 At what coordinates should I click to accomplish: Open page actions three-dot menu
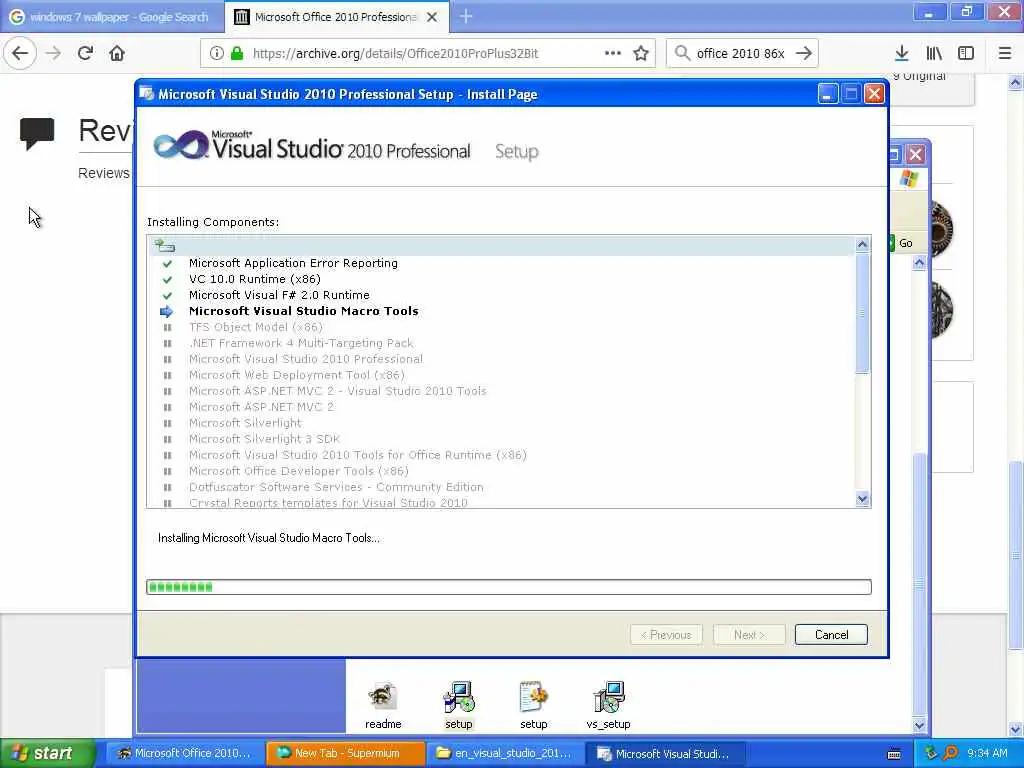(x=613, y=53)
